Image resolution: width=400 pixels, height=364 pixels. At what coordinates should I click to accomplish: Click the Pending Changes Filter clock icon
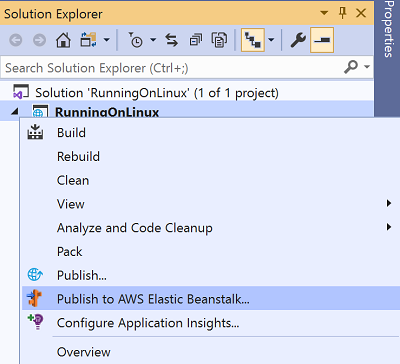tap(136, 40)
